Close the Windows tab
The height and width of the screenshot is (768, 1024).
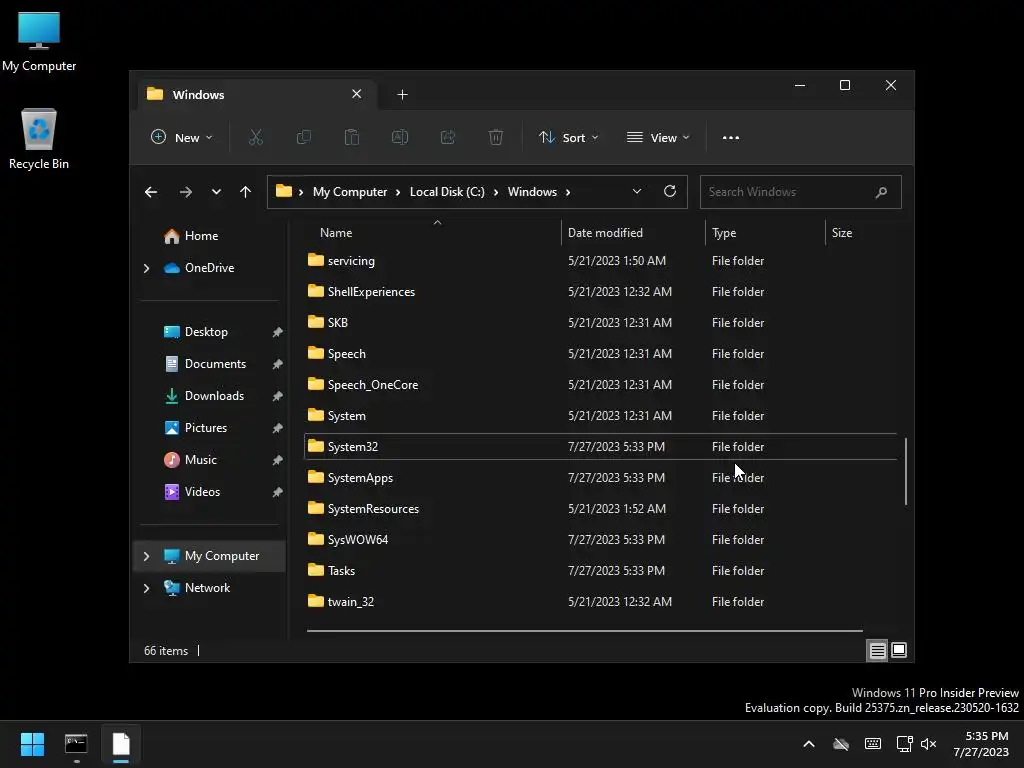pyautogui.click(x=357, y=94)
